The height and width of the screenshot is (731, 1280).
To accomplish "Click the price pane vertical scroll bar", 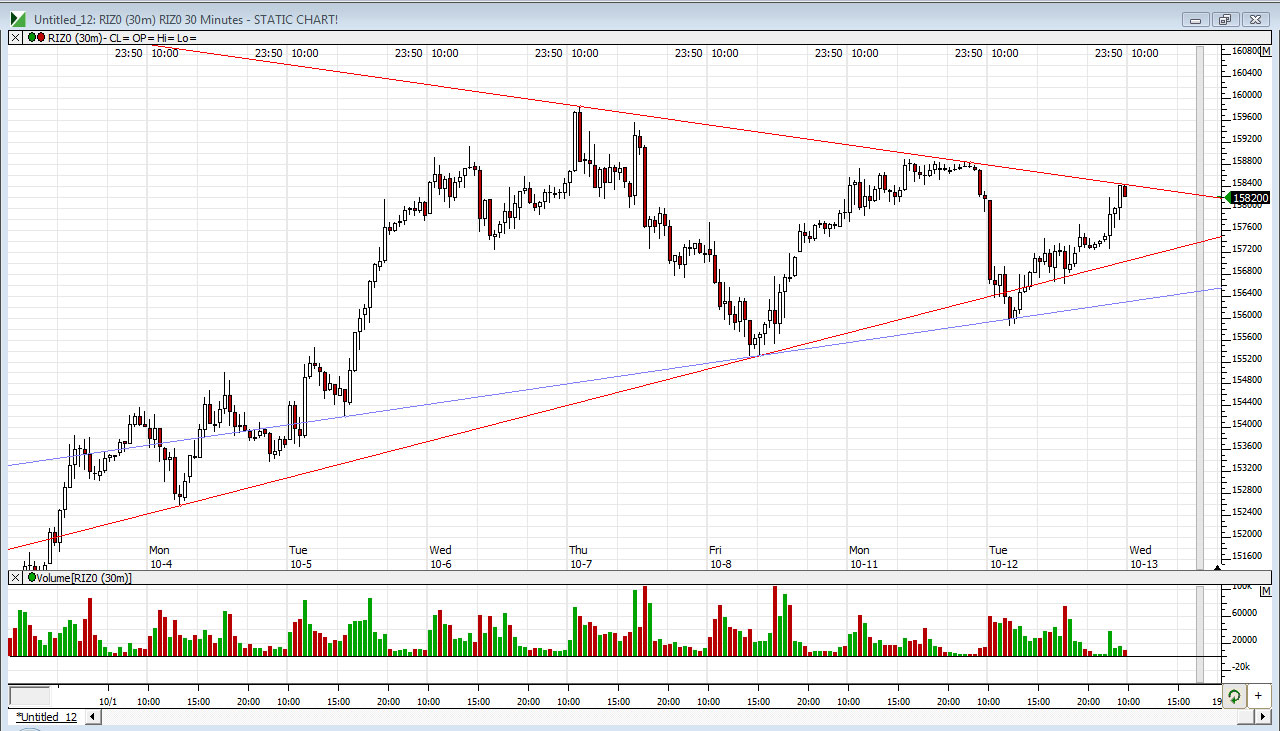I will pyautogui.click(x=1202, y=300).
